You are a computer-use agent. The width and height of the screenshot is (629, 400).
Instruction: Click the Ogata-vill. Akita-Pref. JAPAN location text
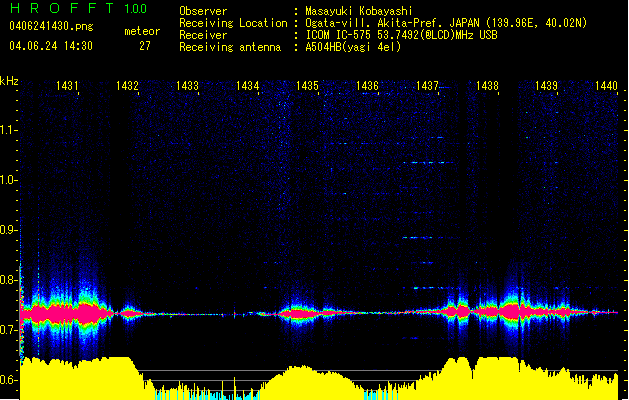[x=446, y=23]
